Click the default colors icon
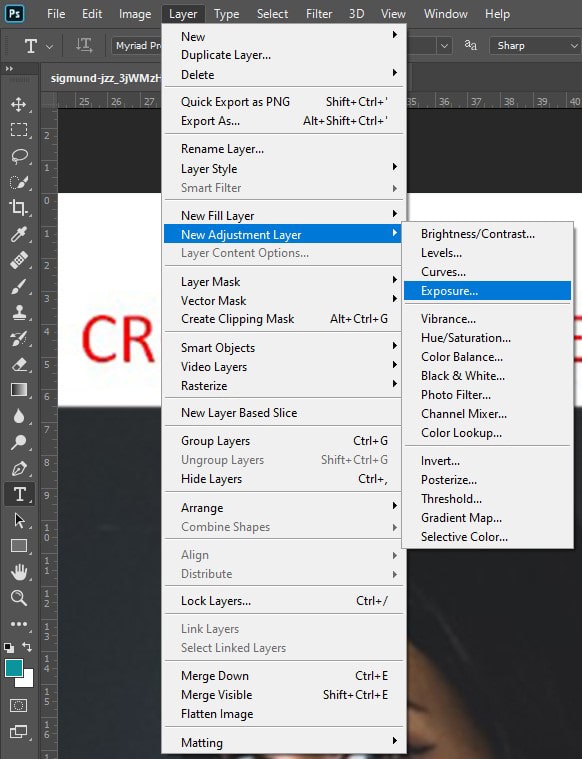Screen dimensions: 582x759 tap(9, 648)
